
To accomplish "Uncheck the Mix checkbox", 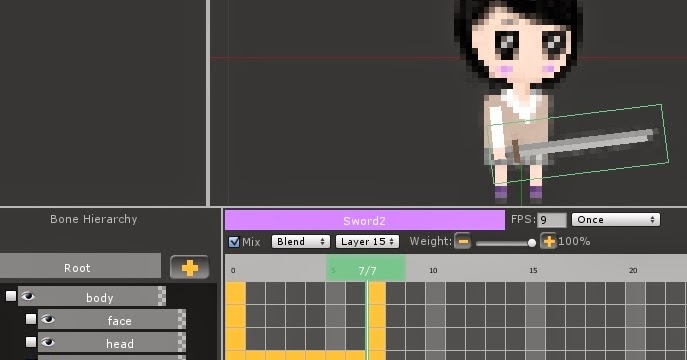I will [234, 242].
